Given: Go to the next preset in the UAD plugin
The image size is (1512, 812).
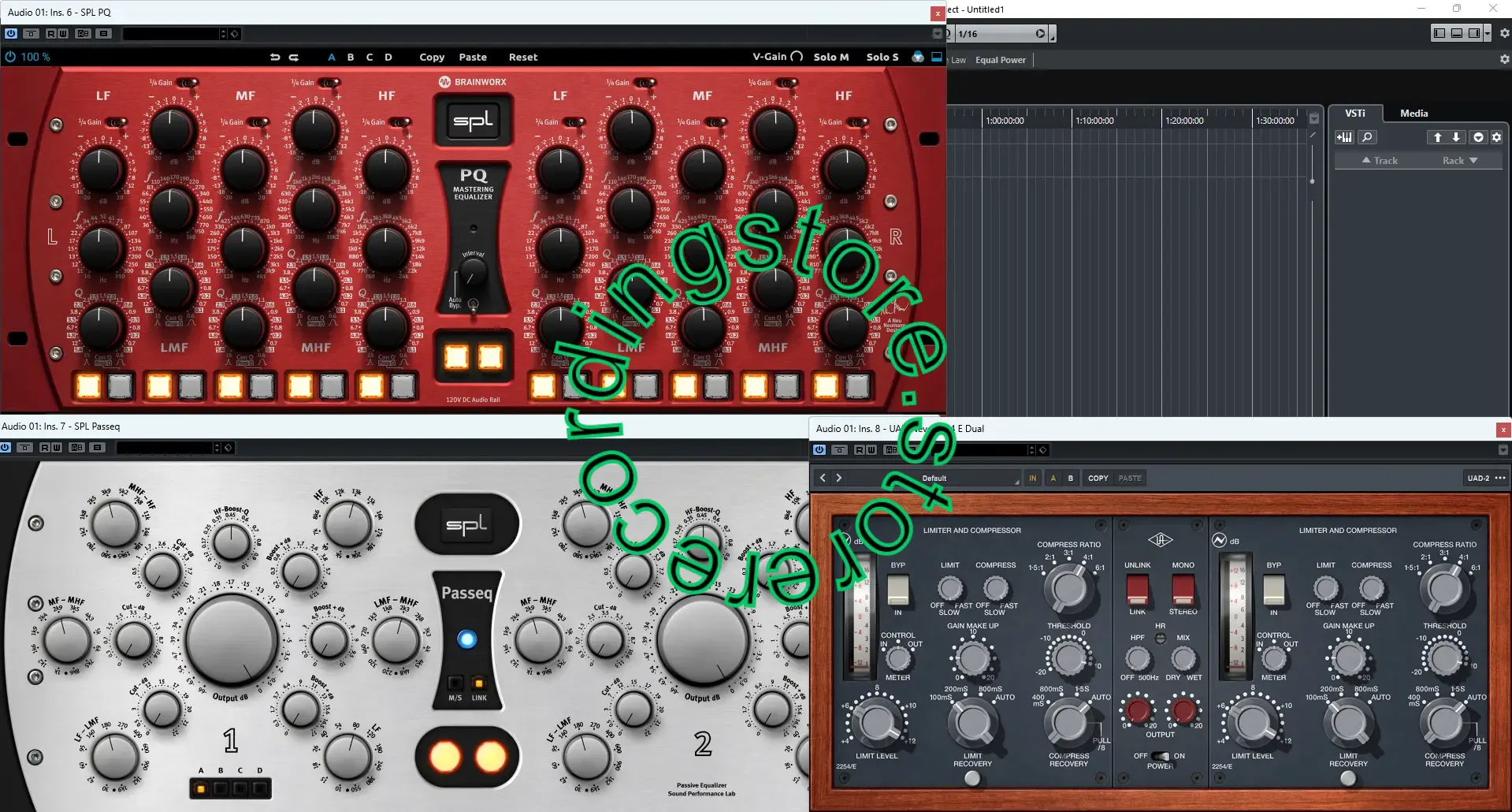Looking at the screenshot, I should click(x=838, y=478).
